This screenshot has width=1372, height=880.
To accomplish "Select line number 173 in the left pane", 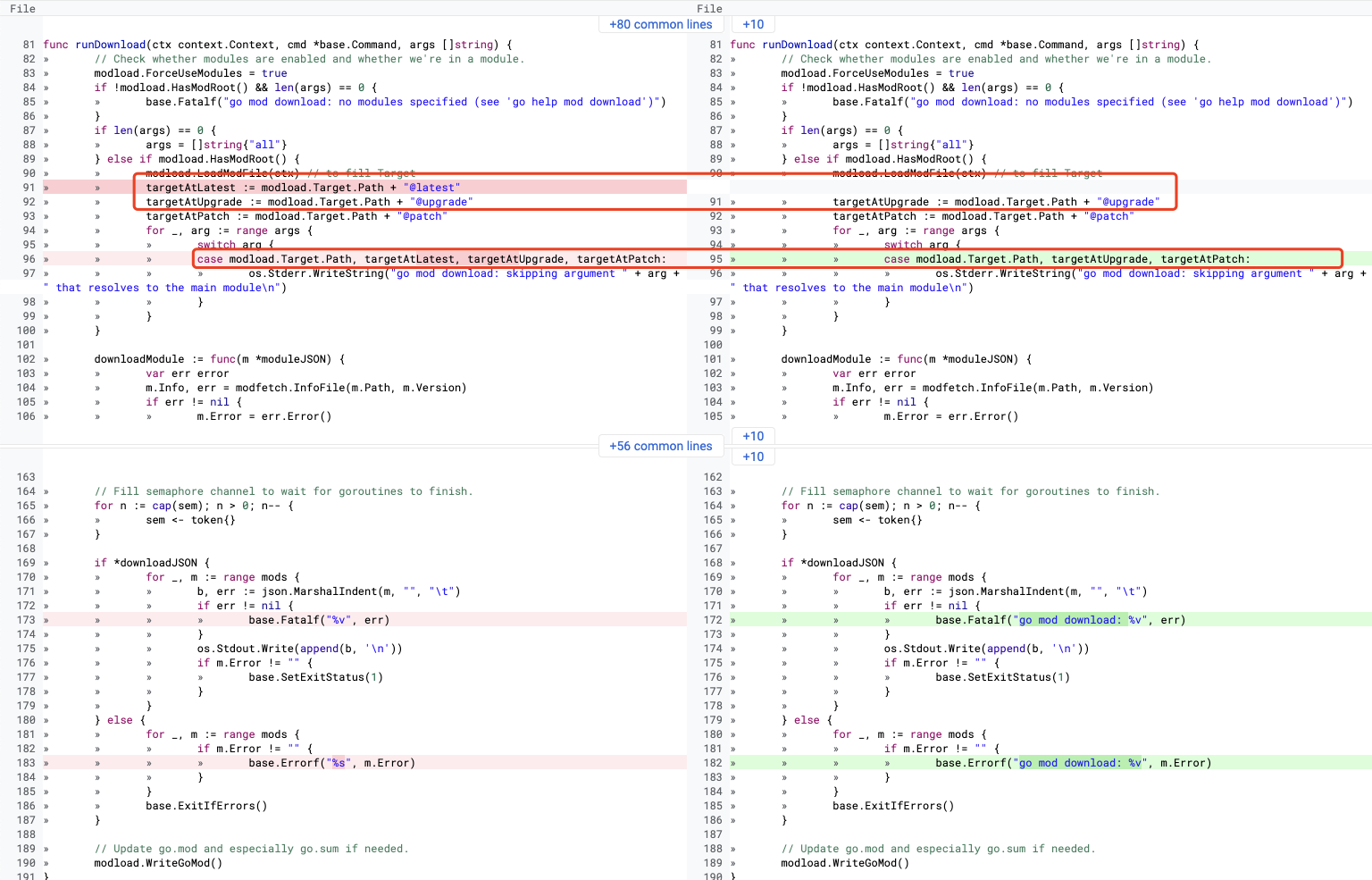I will (26, 620).
